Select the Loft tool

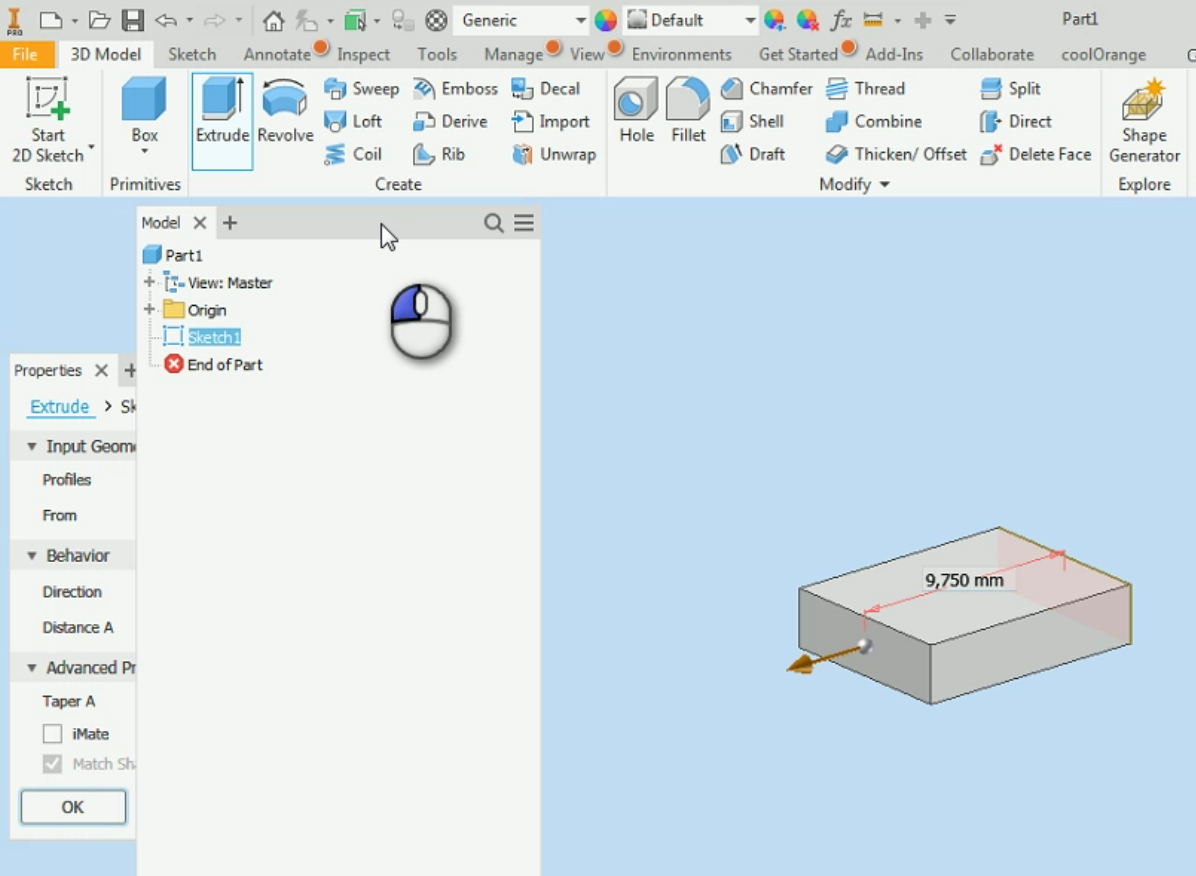click(353, 121)
